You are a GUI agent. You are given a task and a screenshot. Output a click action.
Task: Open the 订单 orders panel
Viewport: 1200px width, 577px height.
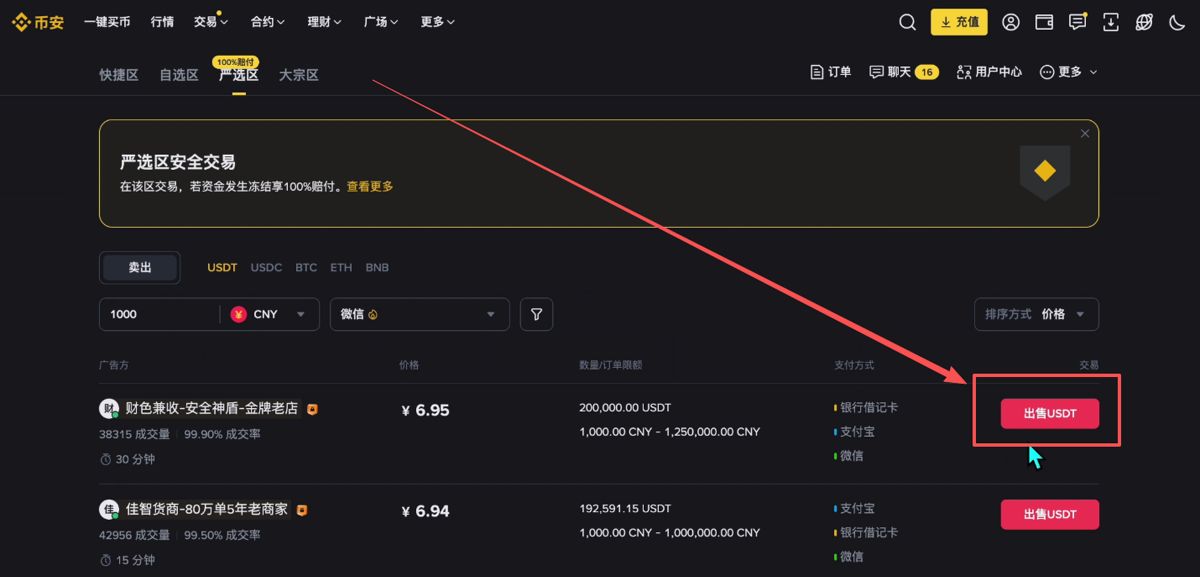click(830, 71)
